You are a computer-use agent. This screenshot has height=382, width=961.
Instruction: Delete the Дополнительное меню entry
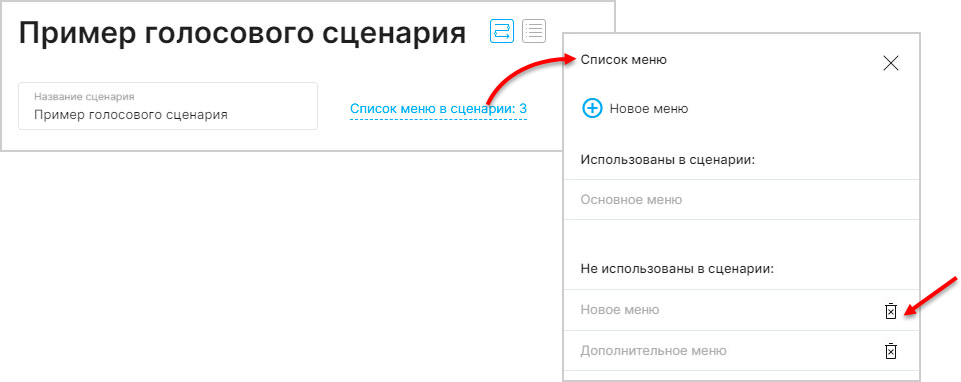coord(891,351)
